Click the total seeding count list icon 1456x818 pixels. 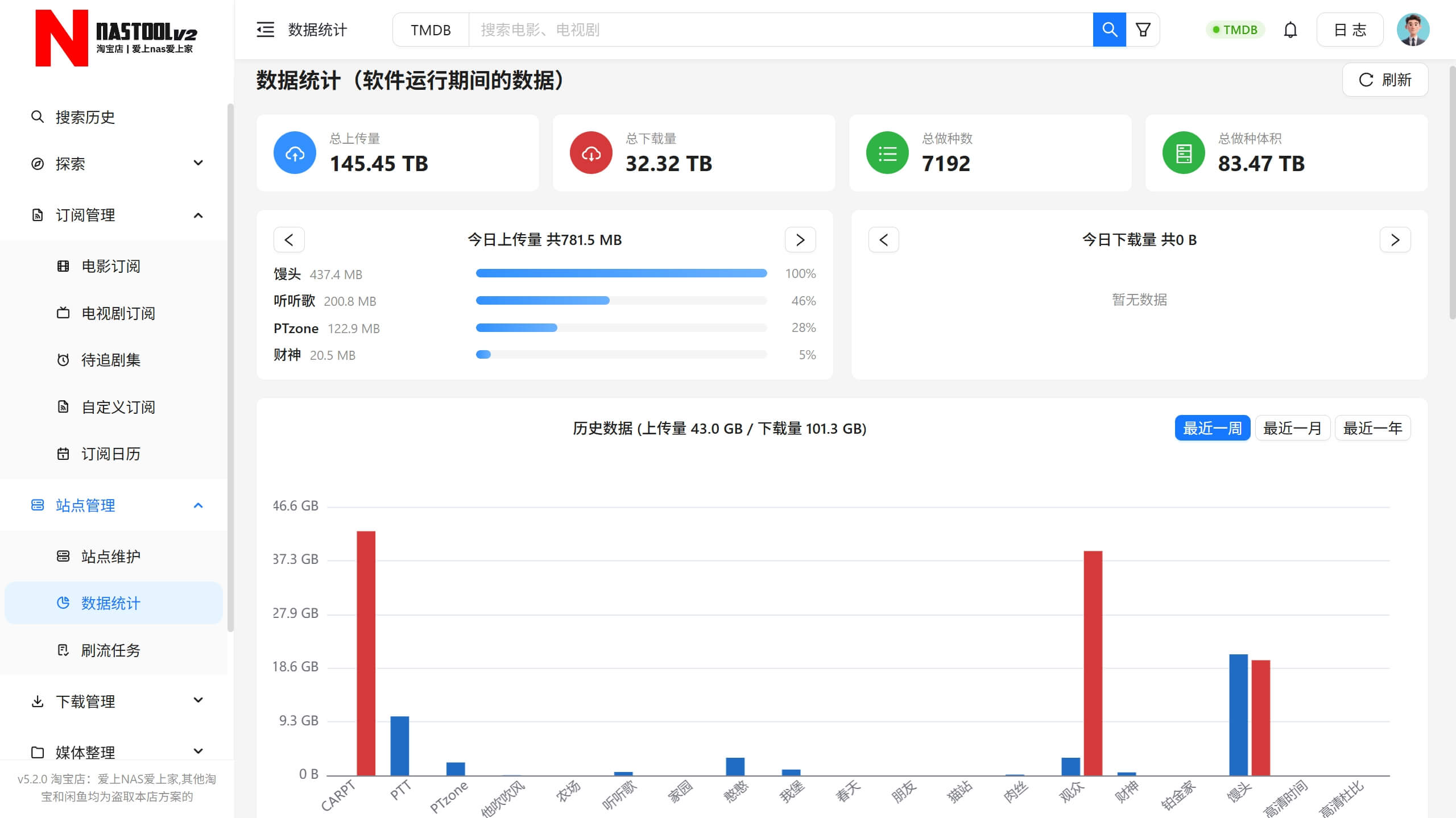tap(887, 153)
